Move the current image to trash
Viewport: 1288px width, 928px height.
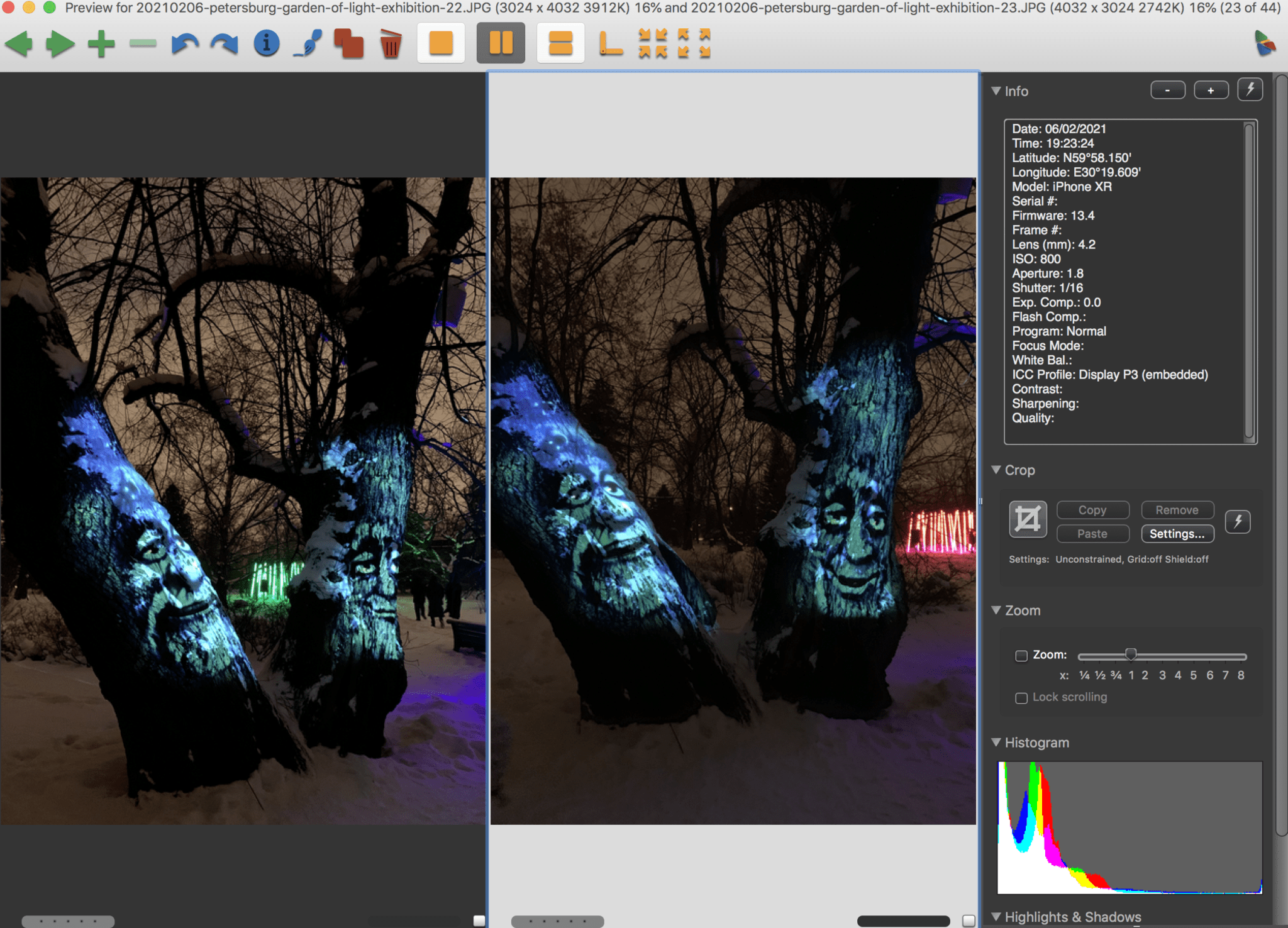point(390,43)
